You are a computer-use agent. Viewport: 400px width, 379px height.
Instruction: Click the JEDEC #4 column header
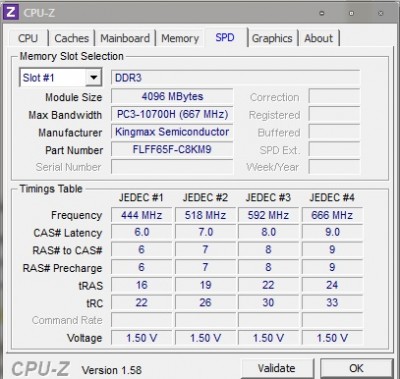point(332,198)
